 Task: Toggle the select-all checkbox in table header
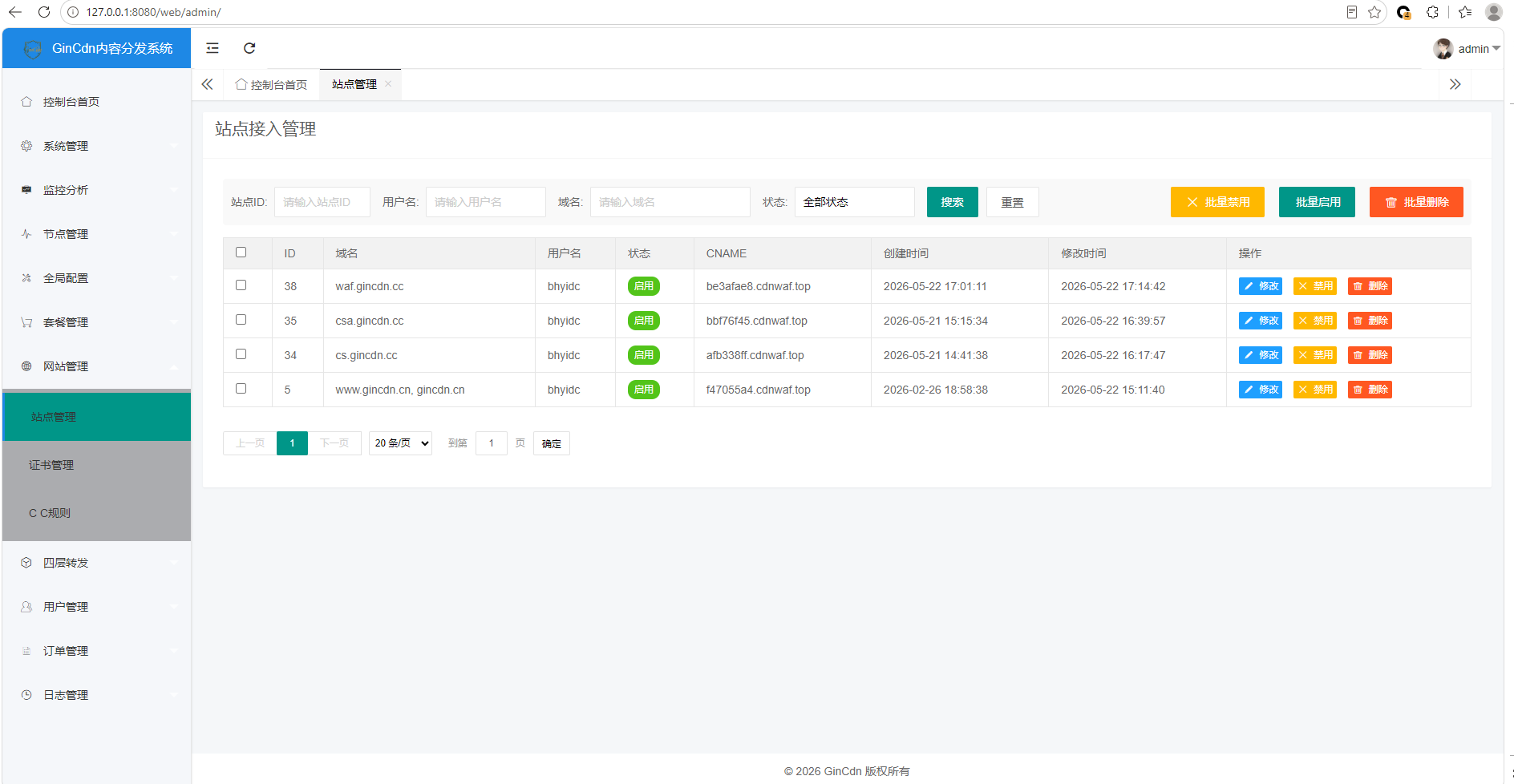coord(241,253)
